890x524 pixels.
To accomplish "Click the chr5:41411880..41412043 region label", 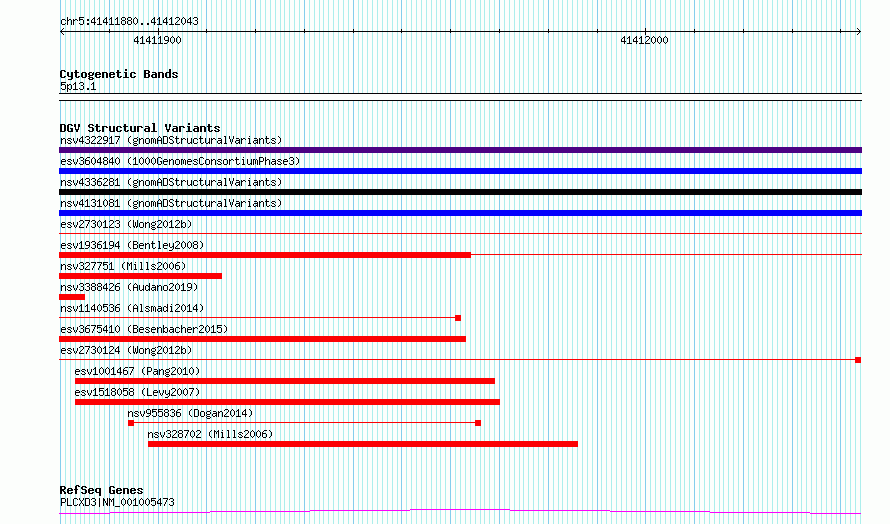I will pyautogui.click(x=129, y=22).
